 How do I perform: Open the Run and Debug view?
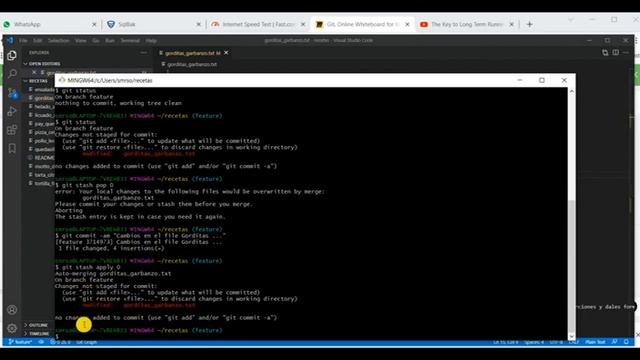pos(12,111)
